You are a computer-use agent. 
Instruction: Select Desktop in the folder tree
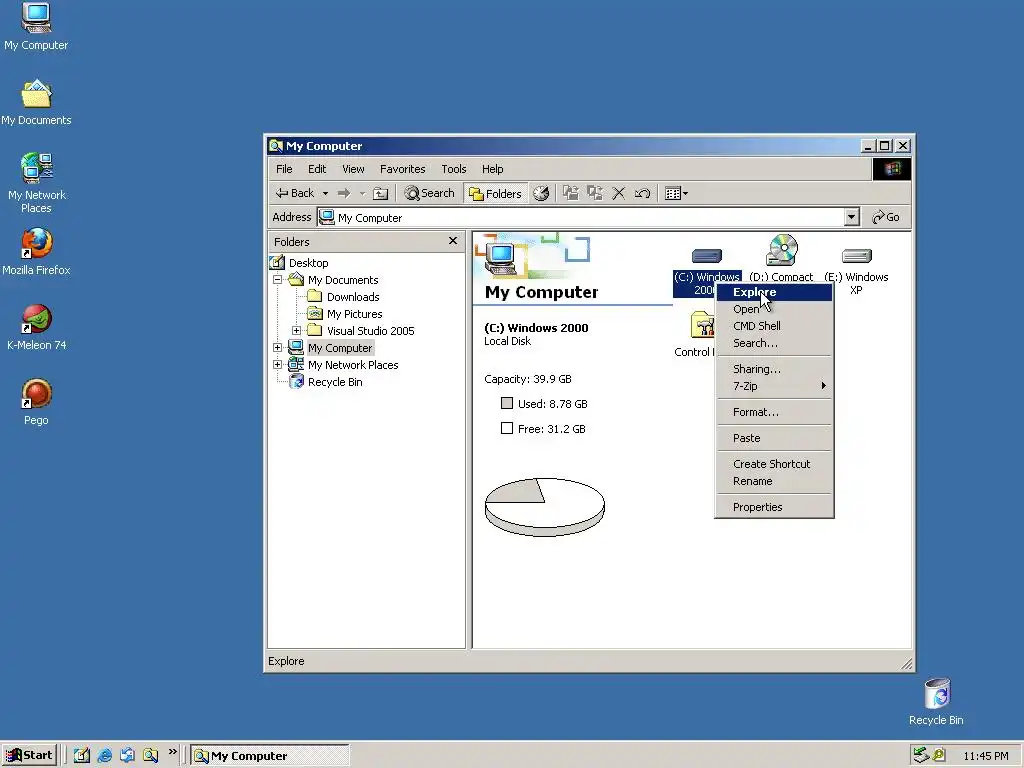click(x=308, y=263)
